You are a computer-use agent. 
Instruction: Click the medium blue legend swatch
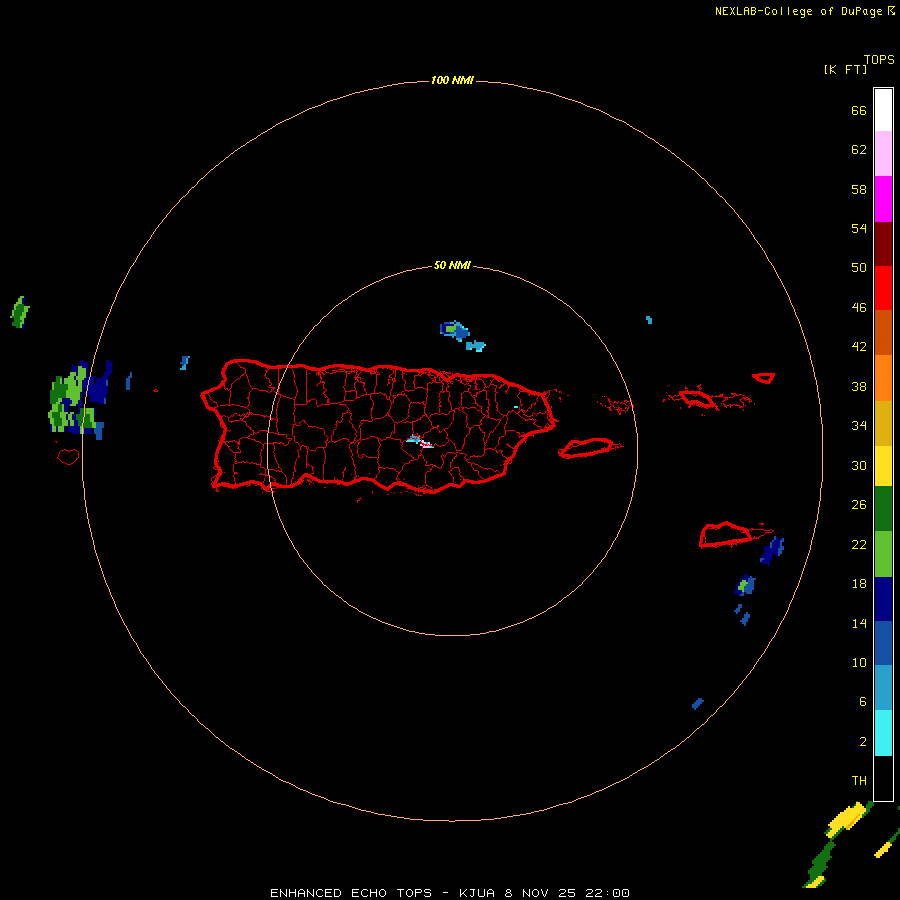(883, 643)
